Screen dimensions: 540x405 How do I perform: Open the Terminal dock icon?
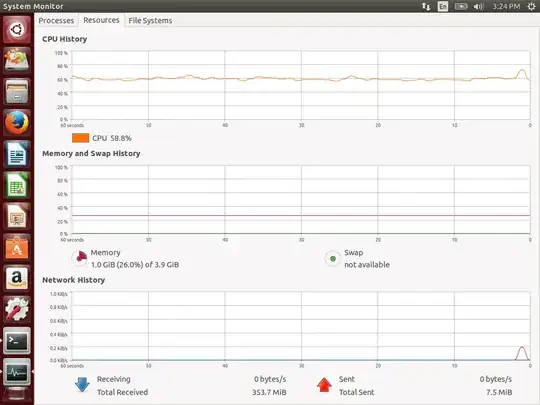click(x=17, y=341)
